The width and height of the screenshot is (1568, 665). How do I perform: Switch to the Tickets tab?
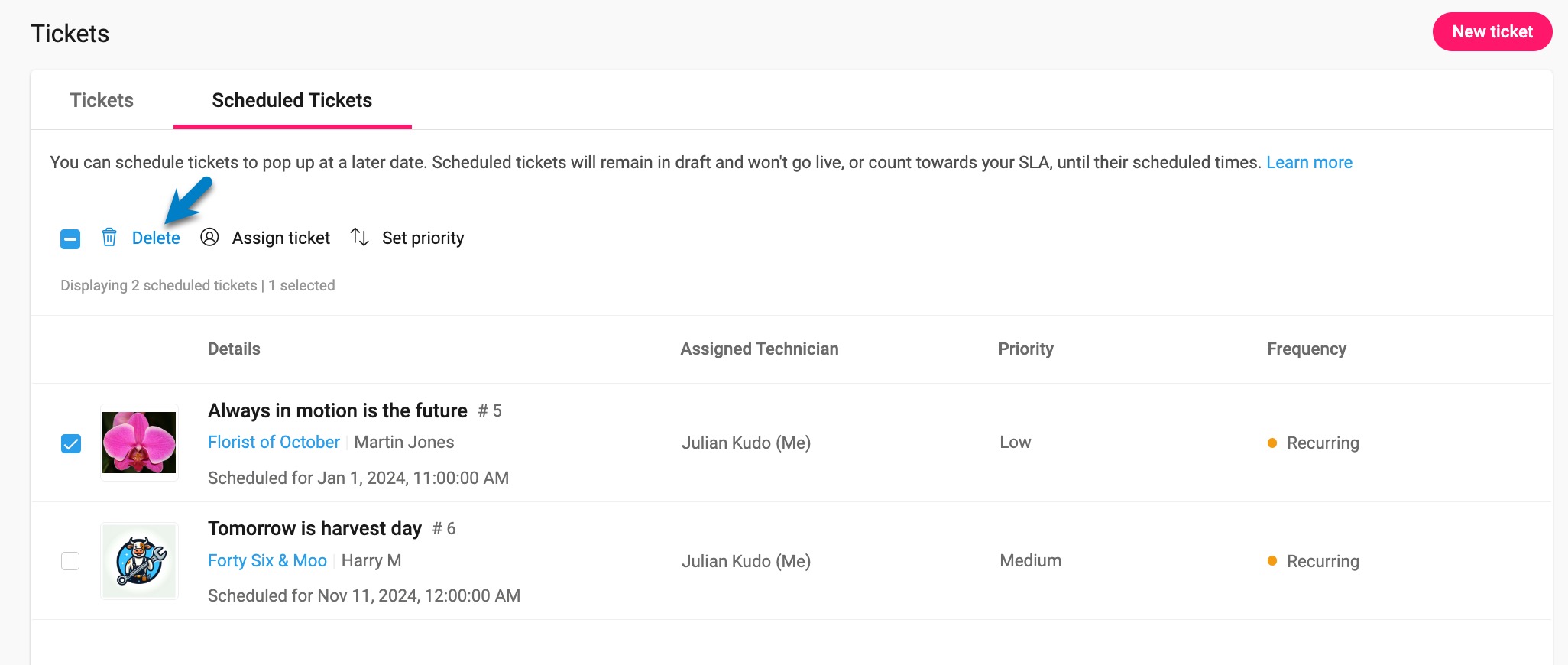pos(102,100)
